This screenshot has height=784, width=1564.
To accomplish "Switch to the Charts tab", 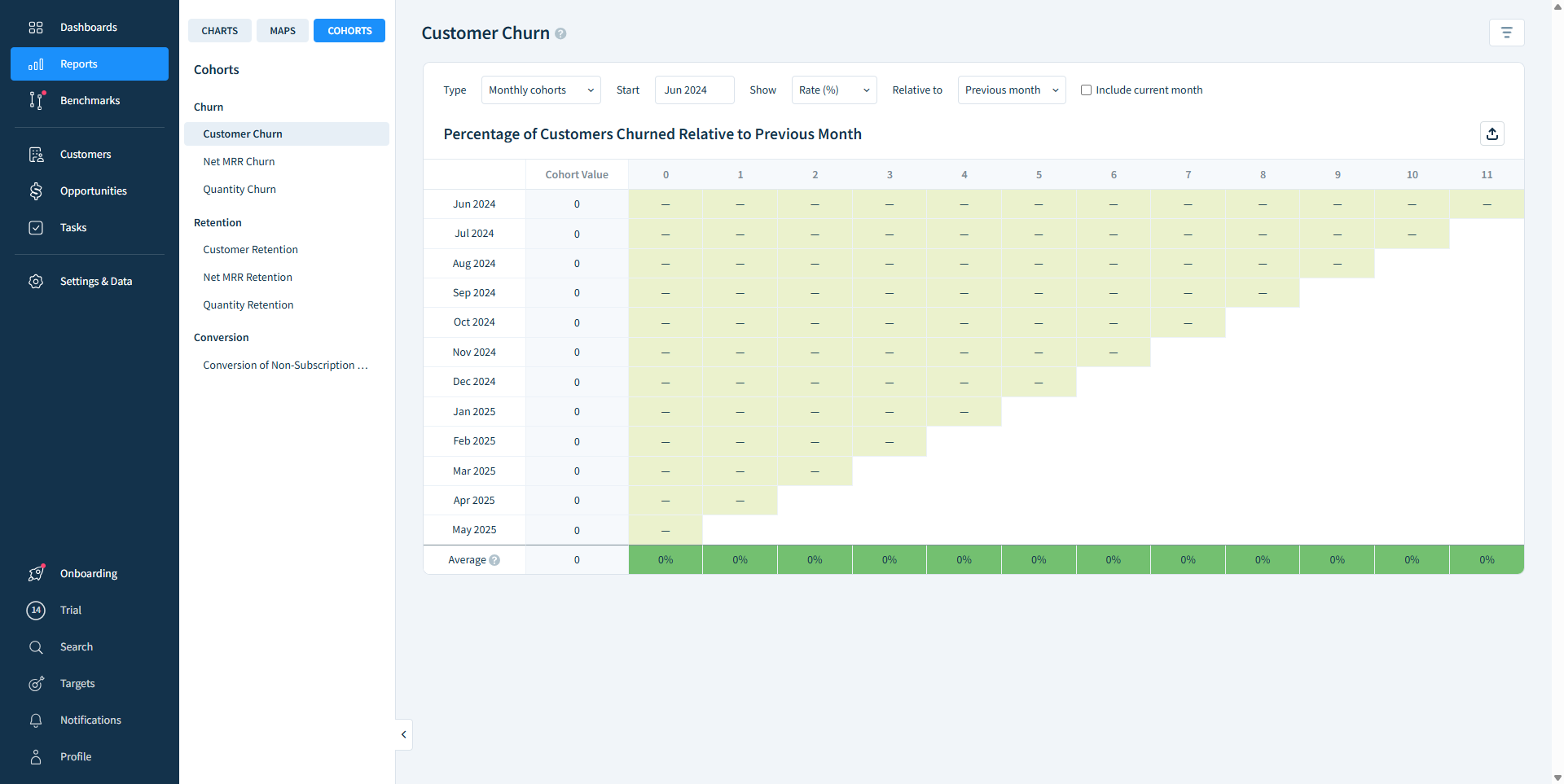I will 220,31.
